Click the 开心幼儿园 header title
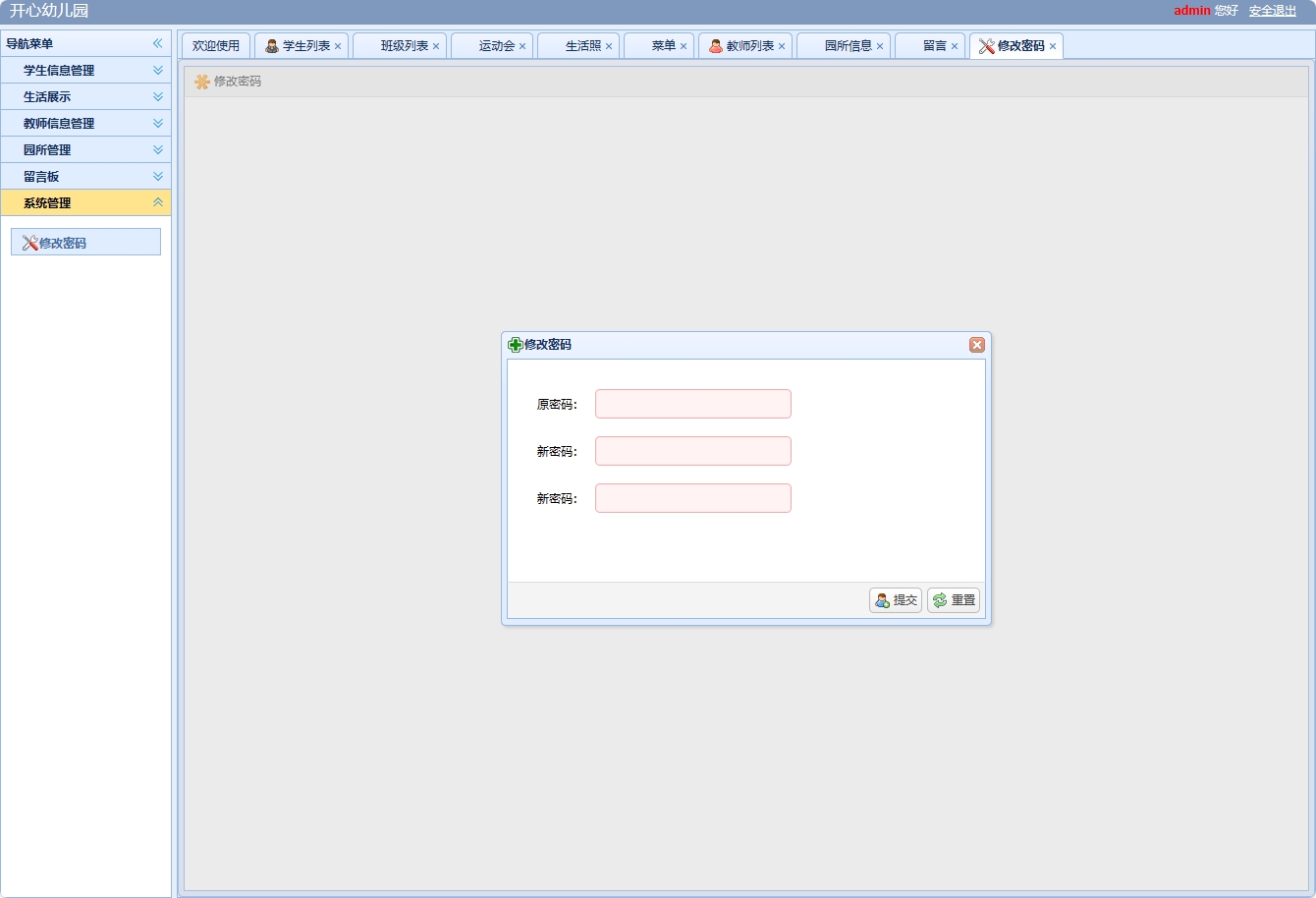Viewport: 1316px width, 898px height. click(49, 11)
